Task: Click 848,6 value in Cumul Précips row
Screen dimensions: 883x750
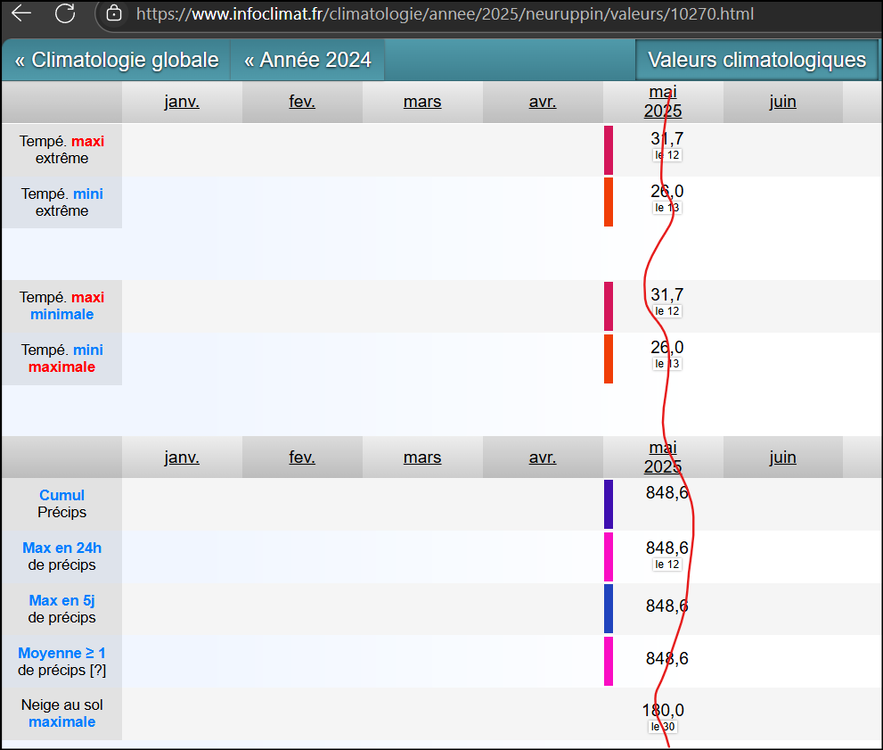Action: [x=667, y=493]
